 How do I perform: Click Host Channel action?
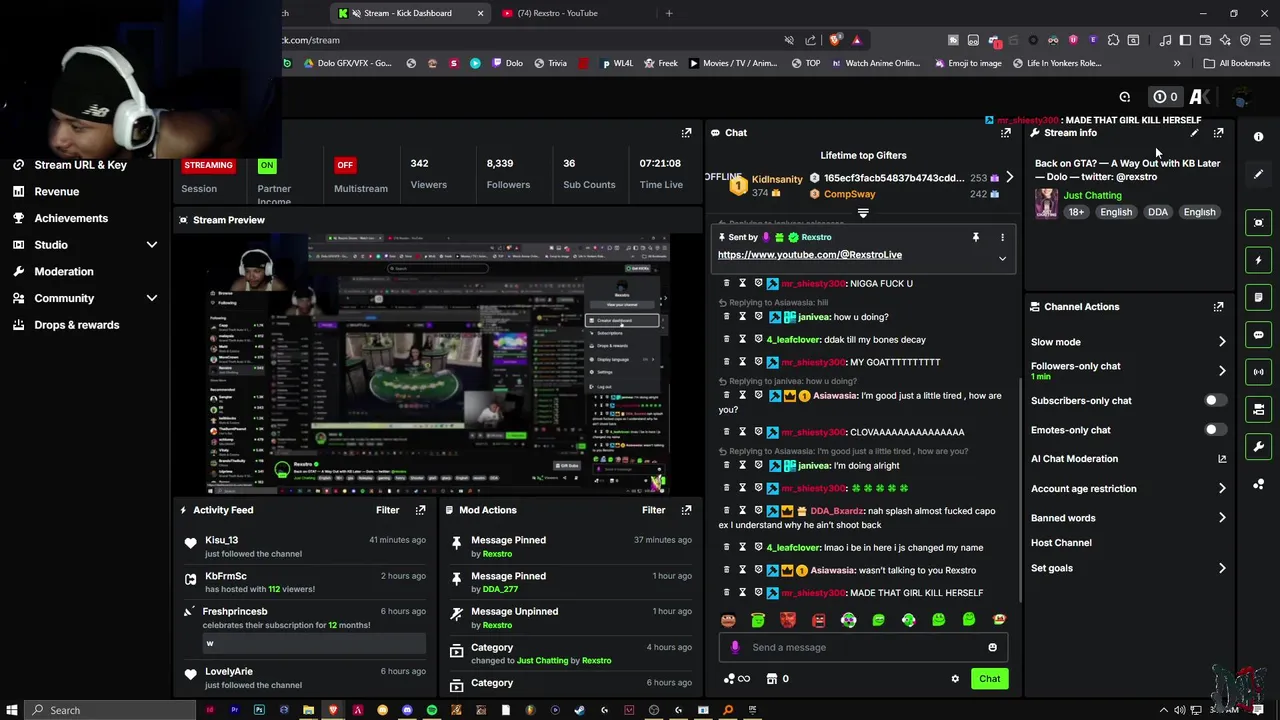click(x=1061, y=543)
